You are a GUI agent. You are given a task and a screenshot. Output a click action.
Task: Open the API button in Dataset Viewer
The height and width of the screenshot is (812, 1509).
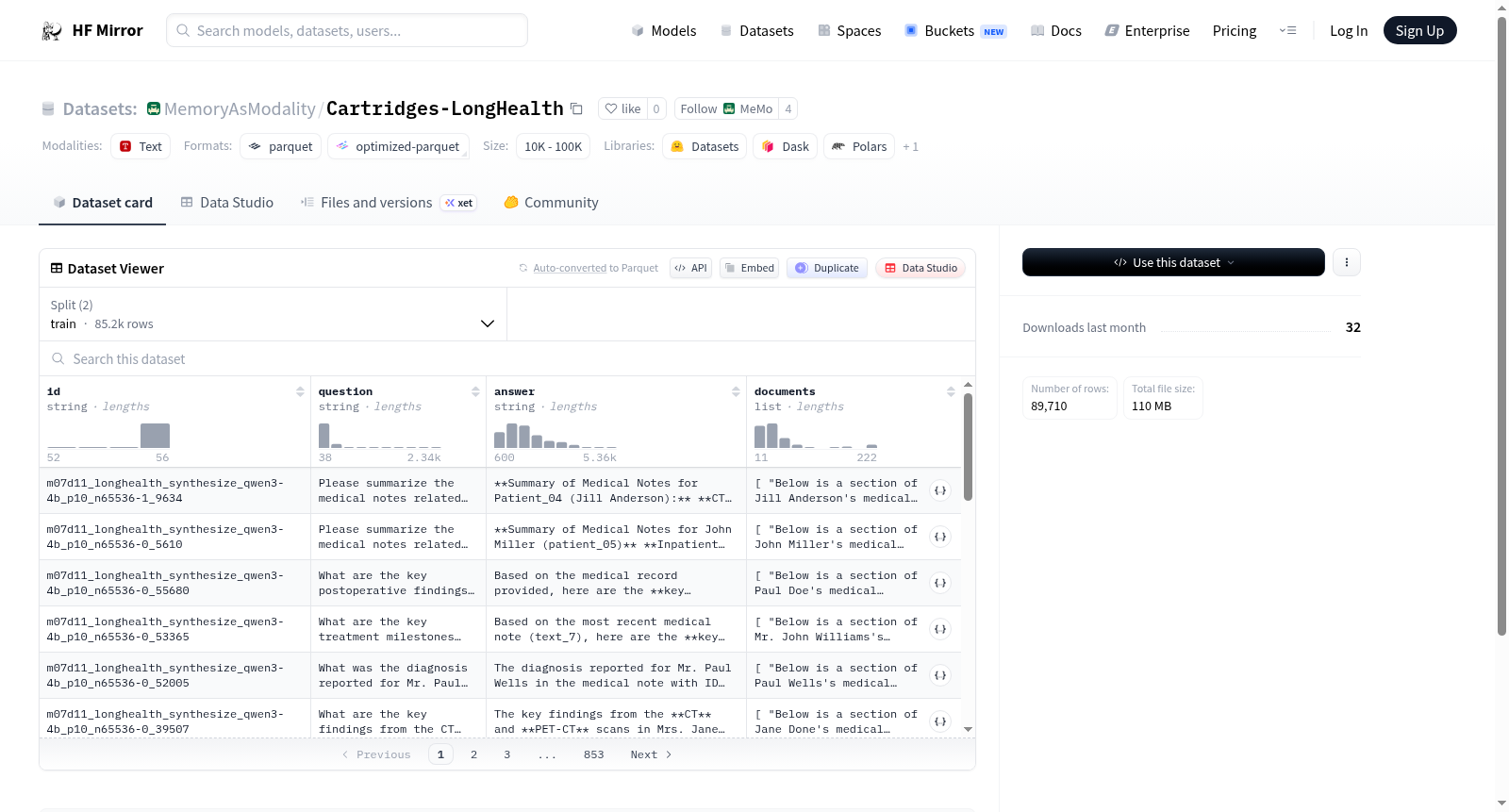coord(690,268)
